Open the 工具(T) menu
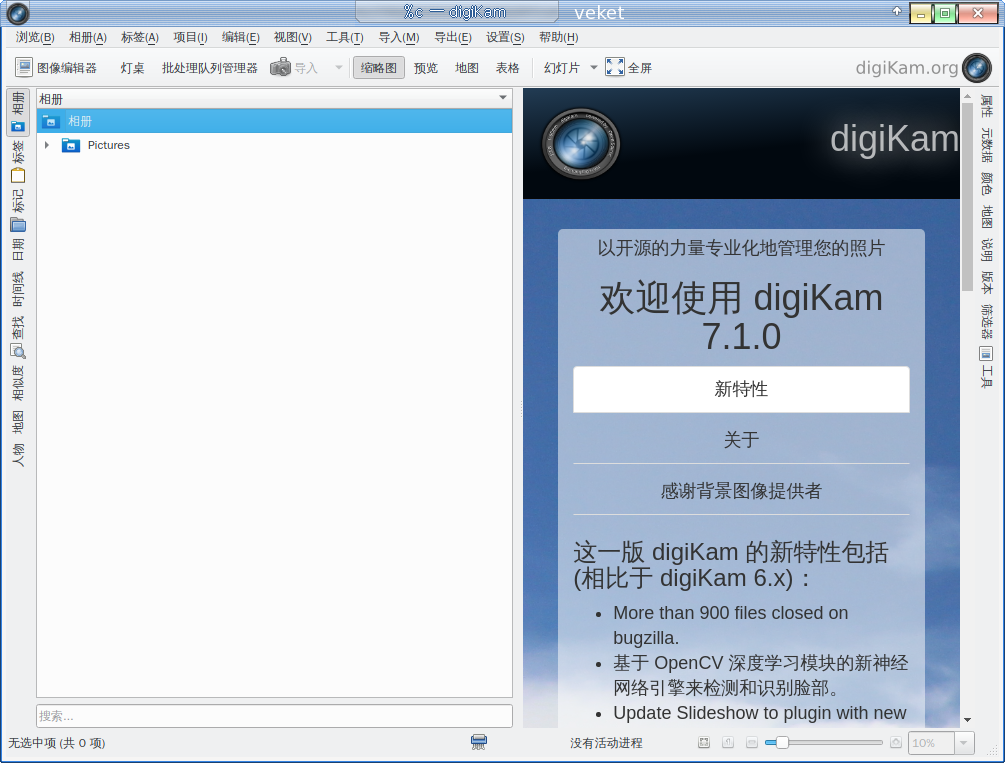1005x763 pixels. [344, 37]
